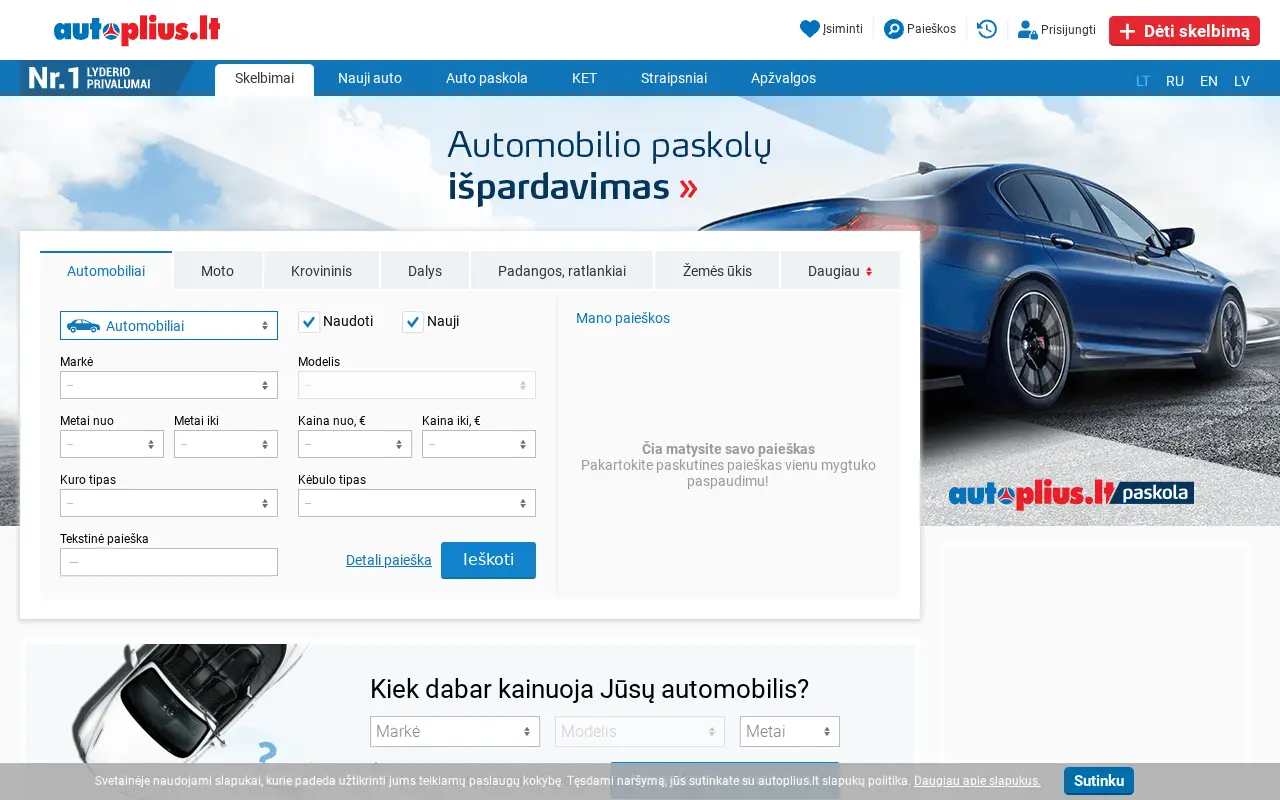Open saved items heart icon
This screenshot has width=1280, height=800.
(810, 29)
